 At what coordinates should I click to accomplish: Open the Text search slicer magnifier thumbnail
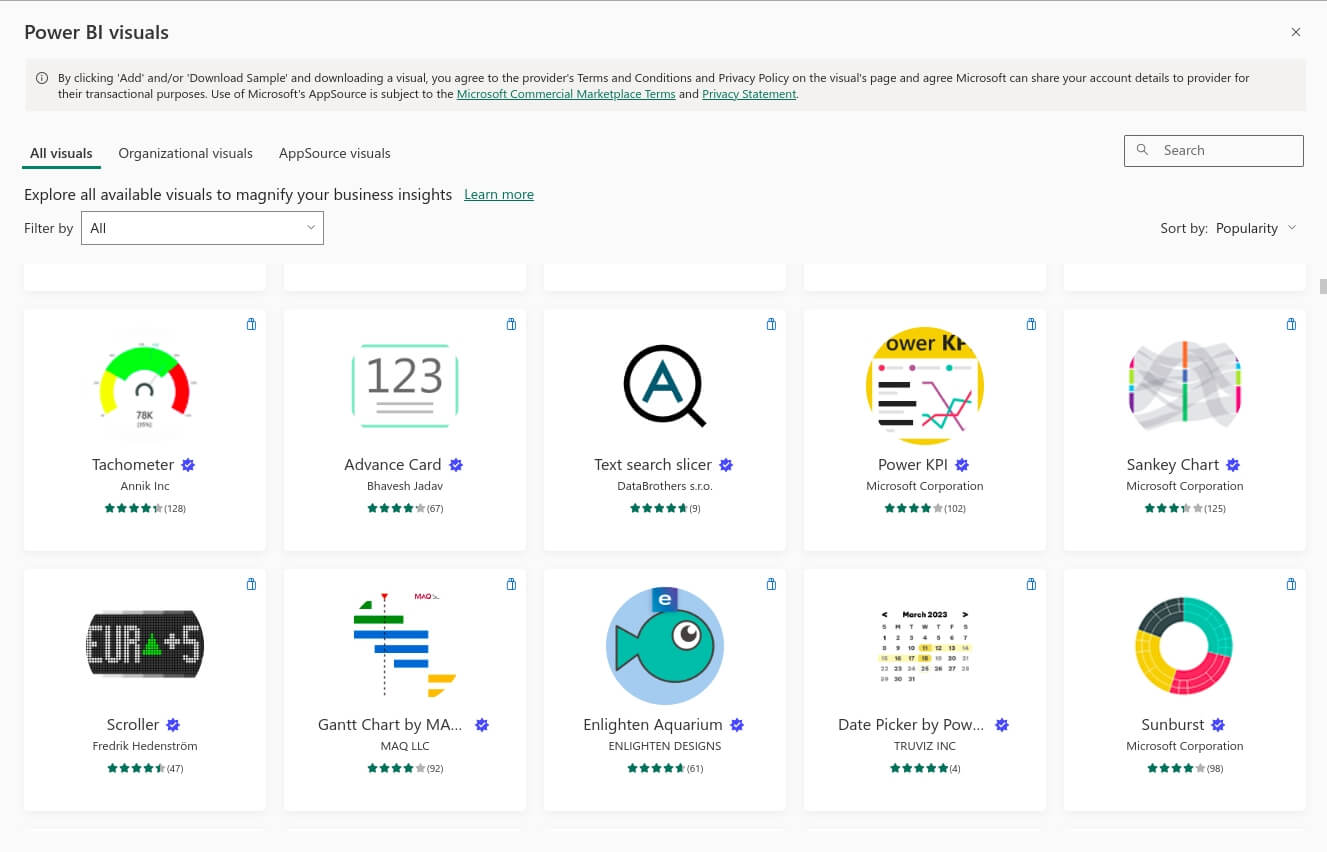665,386
